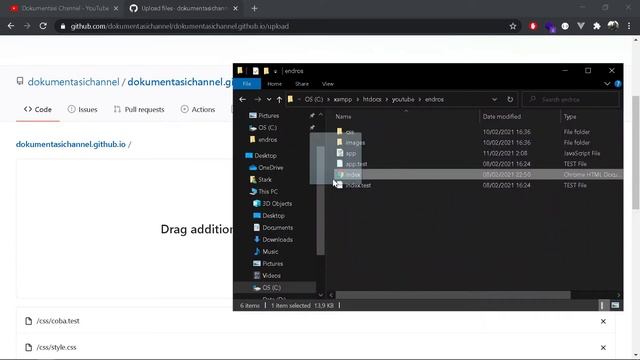Image resolution: width=640 pixels, height=360 pixels.
Task: Select the app.test file
Action: (356, 164)
